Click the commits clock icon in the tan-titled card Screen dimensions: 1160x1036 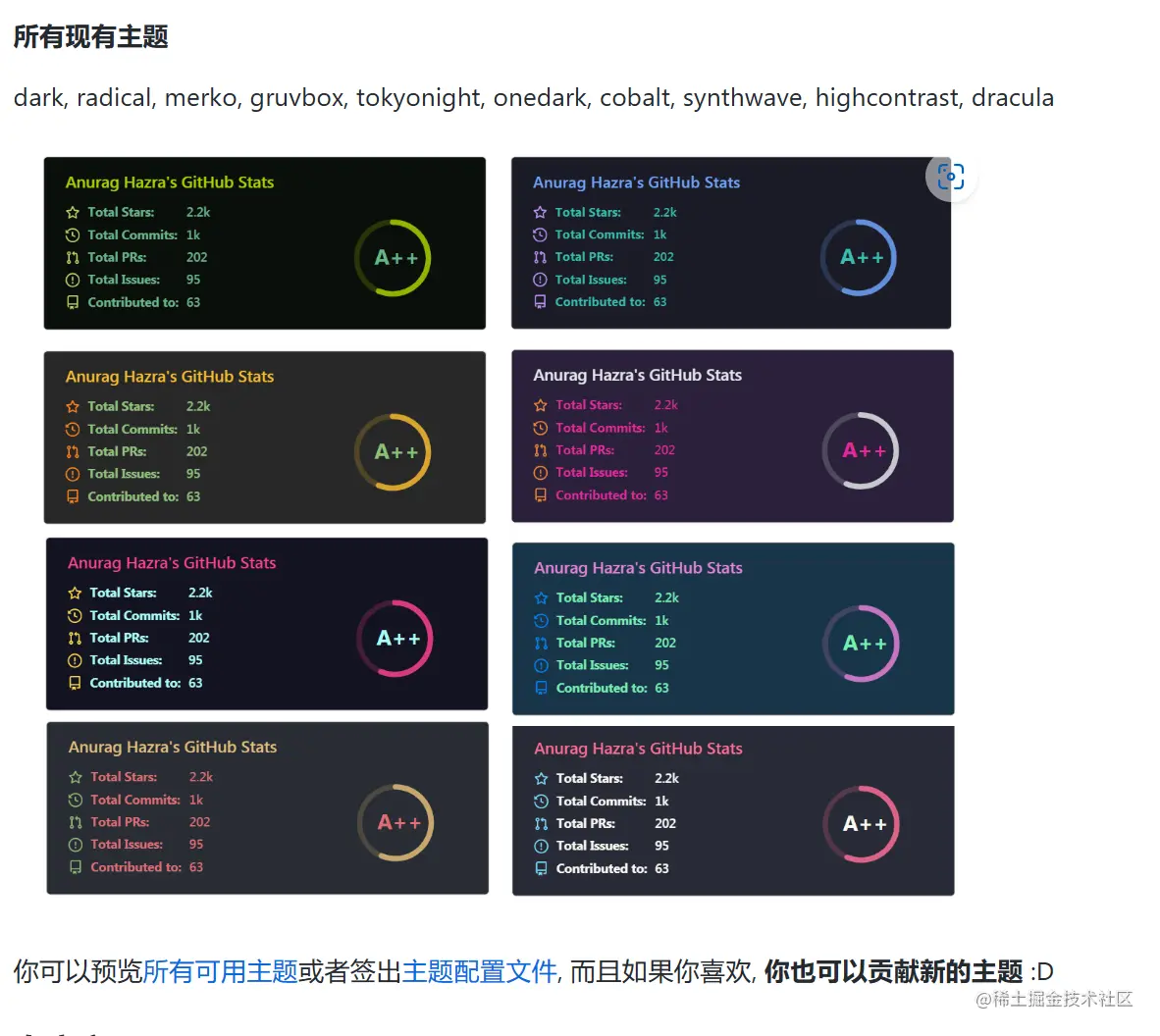[76, 800]
